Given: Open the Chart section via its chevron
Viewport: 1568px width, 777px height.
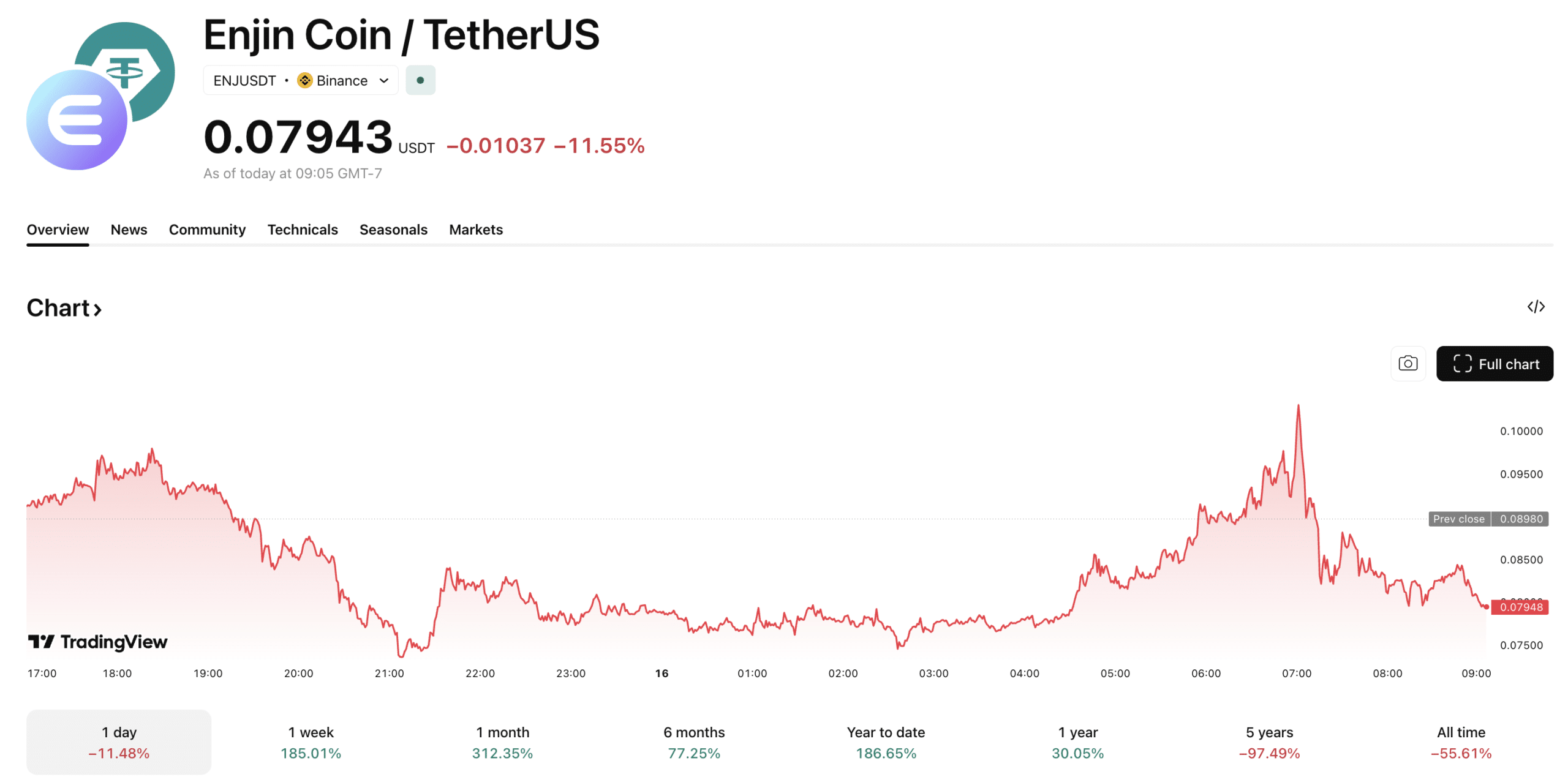Looking at the screenshot, I should coord(98,310).
